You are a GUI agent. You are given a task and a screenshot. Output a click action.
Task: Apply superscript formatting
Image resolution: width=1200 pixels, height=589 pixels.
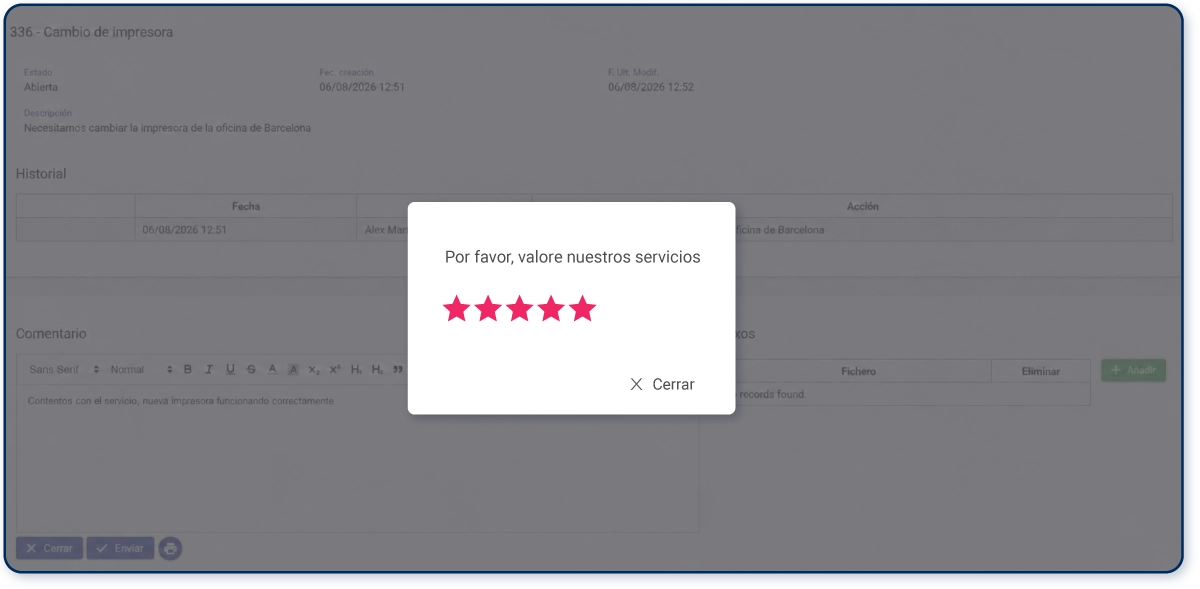click(x=335, y=370)
